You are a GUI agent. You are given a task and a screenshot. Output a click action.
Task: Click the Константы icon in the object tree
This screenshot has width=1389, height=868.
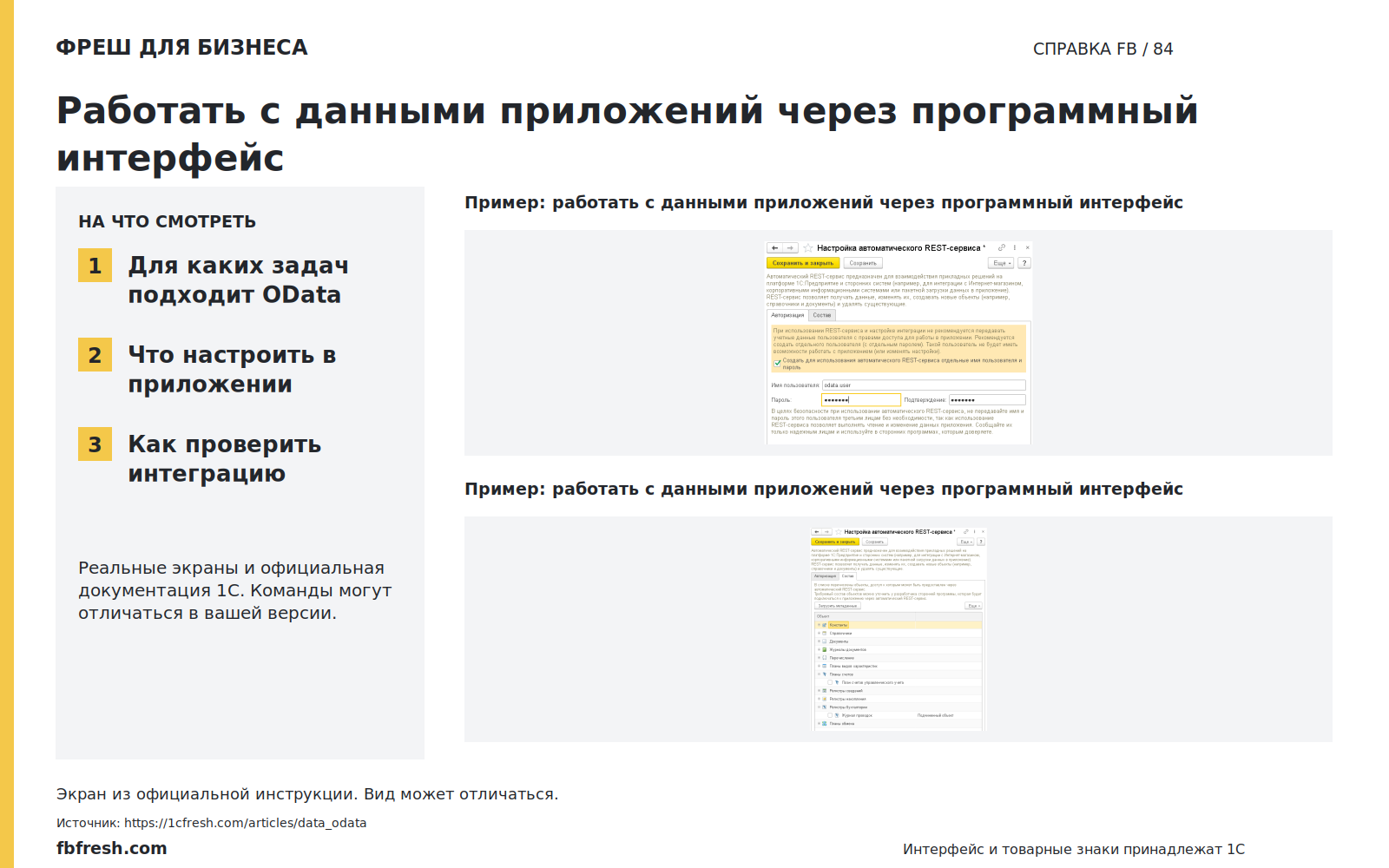[x=825, y=625]
